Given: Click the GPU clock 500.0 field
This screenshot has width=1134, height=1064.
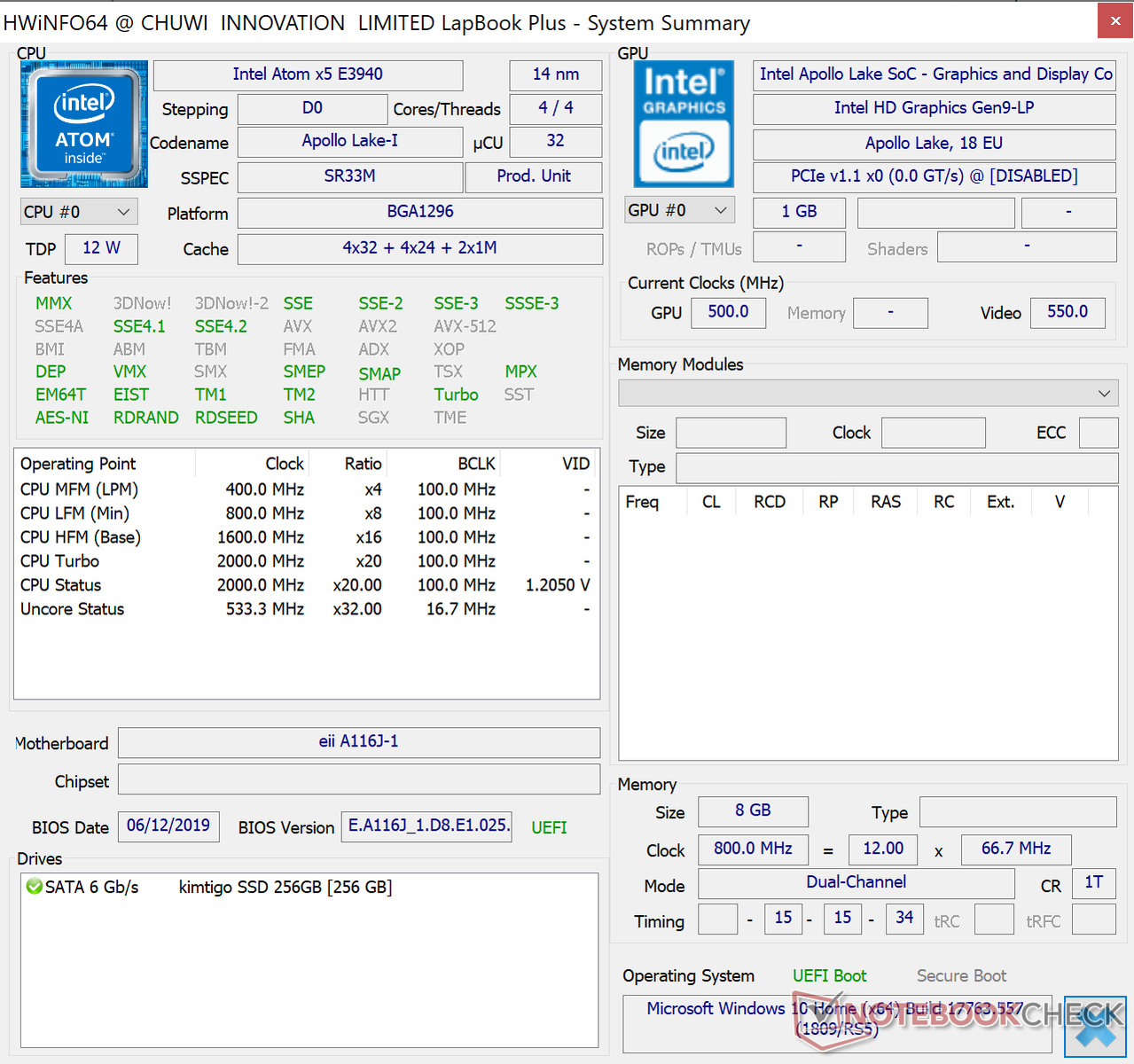Looking at the screenshot, I should [x=728, y=312].
